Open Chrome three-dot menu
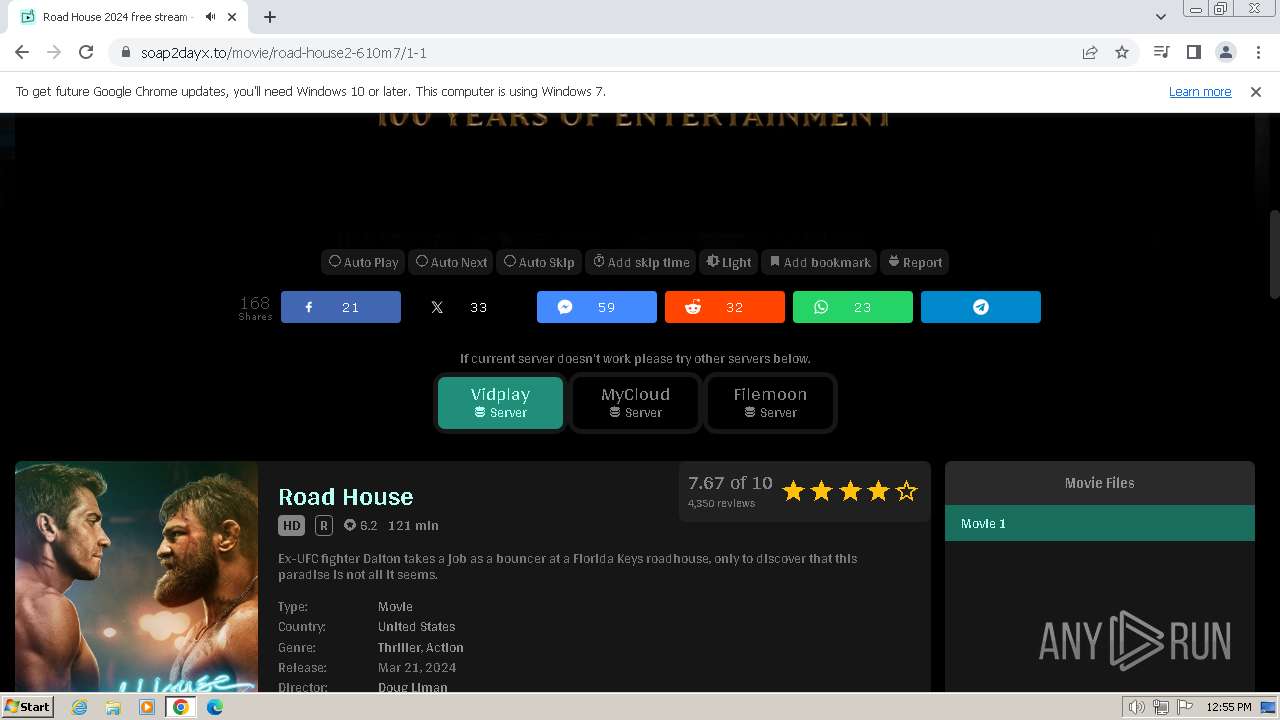Image resolution: width=1280 pixels, height=720 pixels. [x=1258, y=52]
